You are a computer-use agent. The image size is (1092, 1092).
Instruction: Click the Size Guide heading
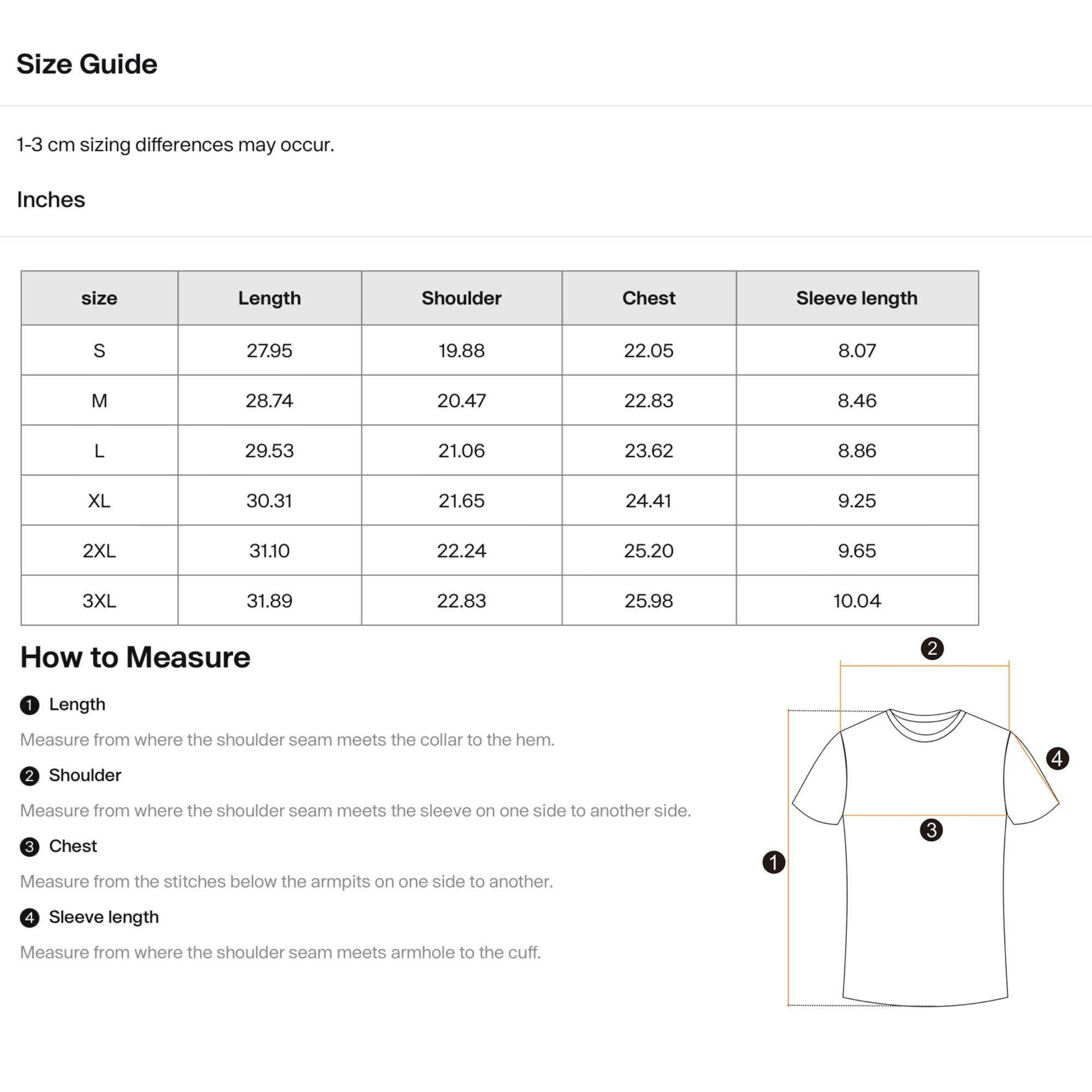click(x=86, y=64)
